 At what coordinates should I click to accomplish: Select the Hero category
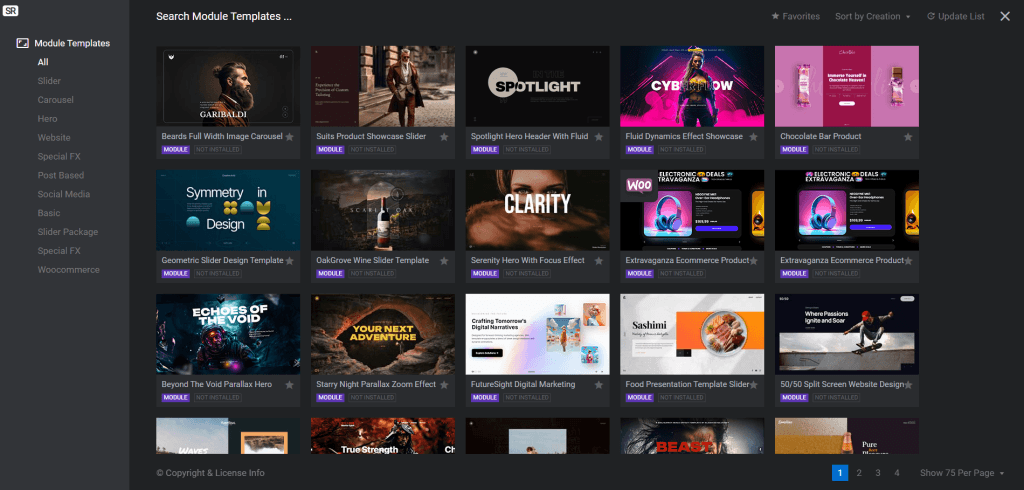(48, 119)
